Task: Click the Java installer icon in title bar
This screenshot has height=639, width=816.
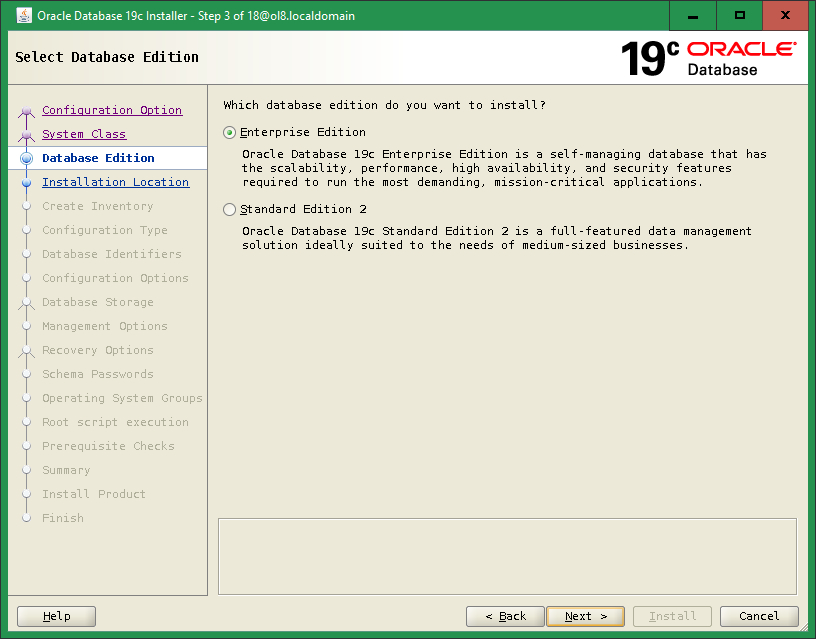Action: point(24,16)
